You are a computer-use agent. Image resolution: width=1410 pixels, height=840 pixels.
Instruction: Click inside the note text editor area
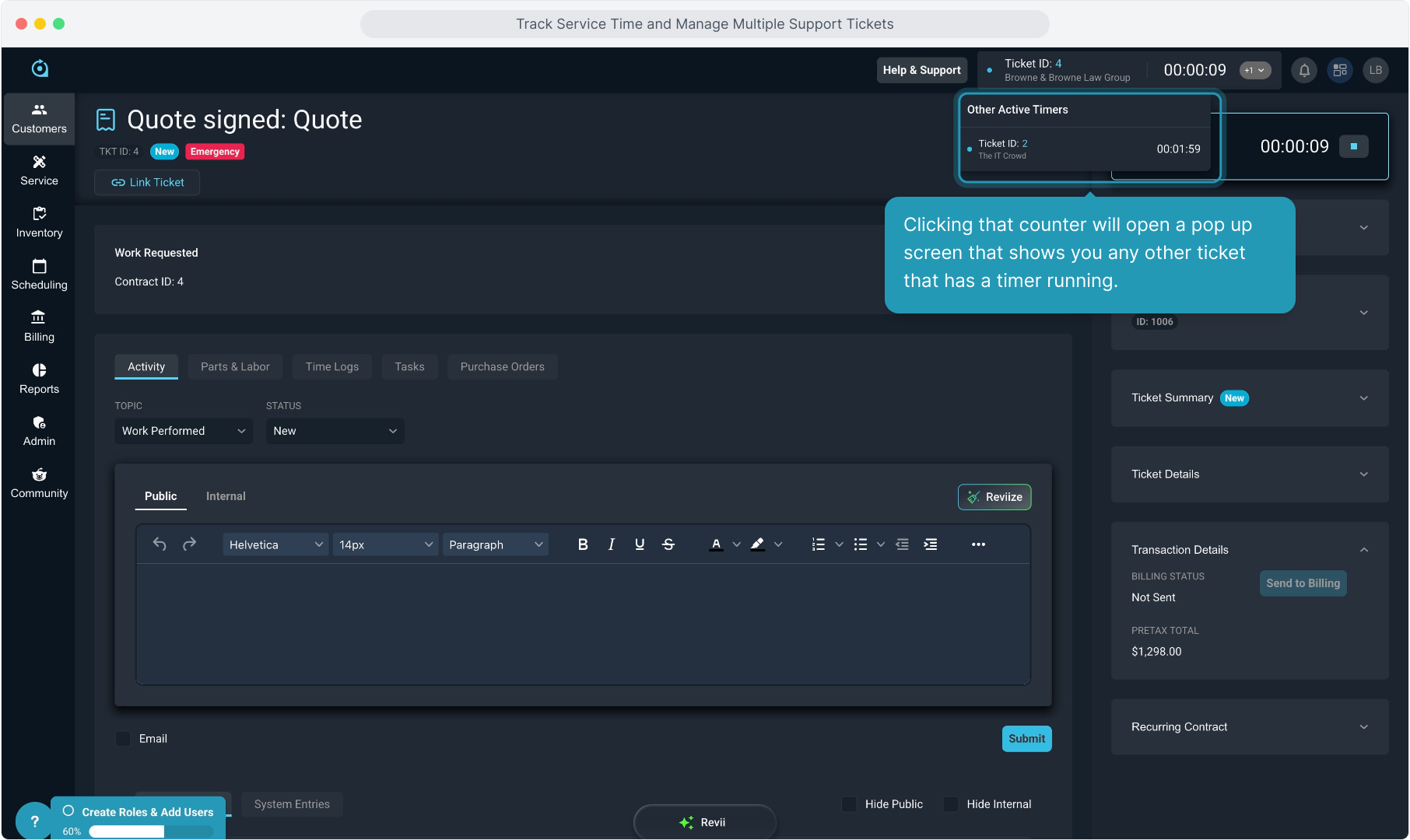583,624
